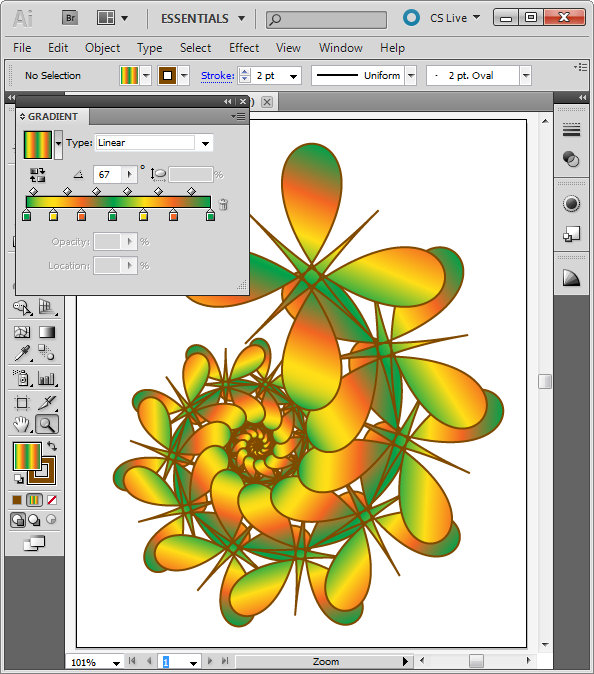
Task: Open the Object menu
Action: point(102,48)
